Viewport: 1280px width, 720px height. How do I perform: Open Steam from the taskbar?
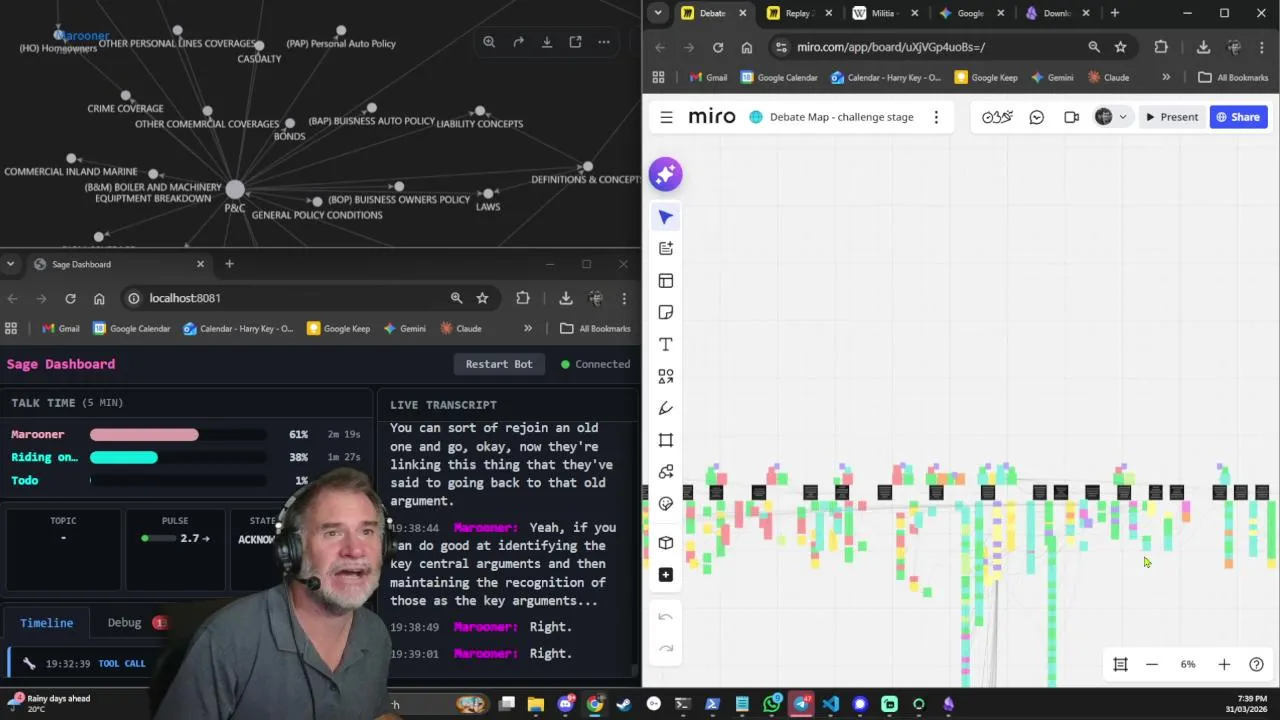click(x=624, y=704)
